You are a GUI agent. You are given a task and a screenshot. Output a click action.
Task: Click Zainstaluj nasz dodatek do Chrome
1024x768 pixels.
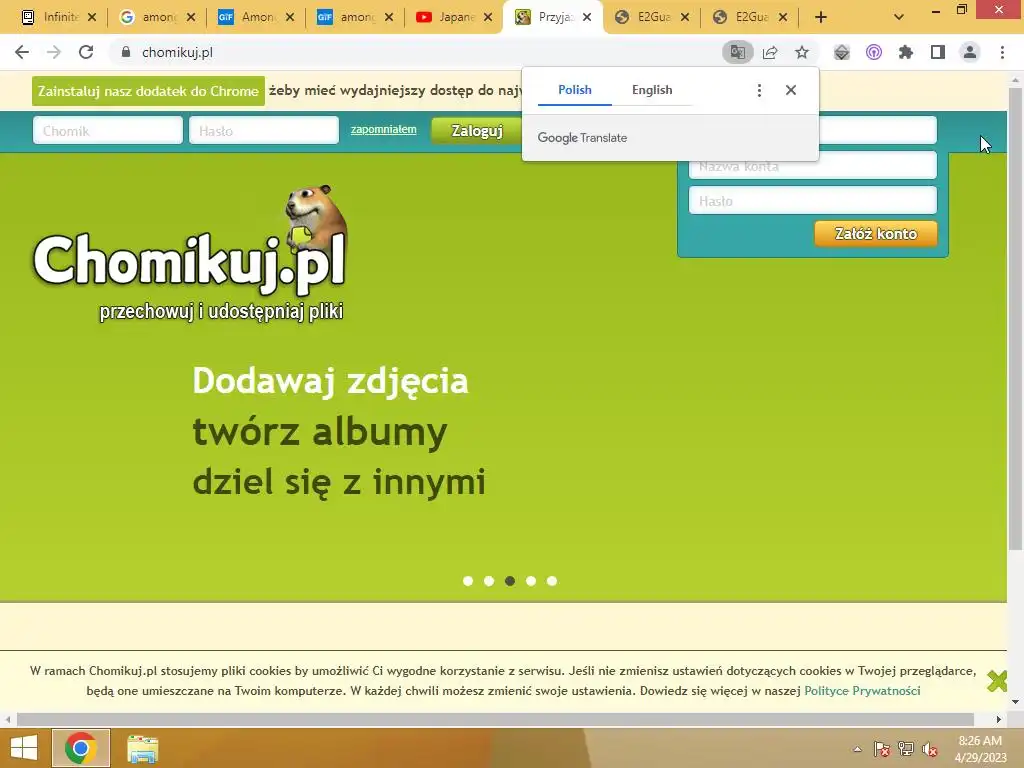pos(148,91)
